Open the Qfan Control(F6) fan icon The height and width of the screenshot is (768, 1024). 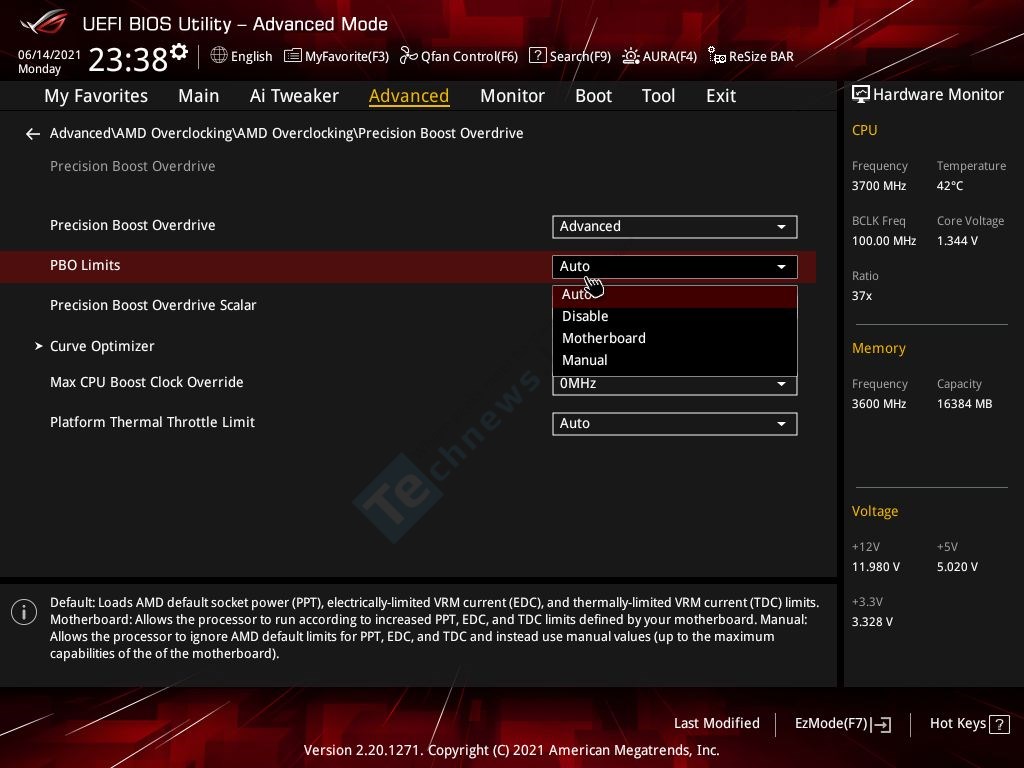coord(409,56)
